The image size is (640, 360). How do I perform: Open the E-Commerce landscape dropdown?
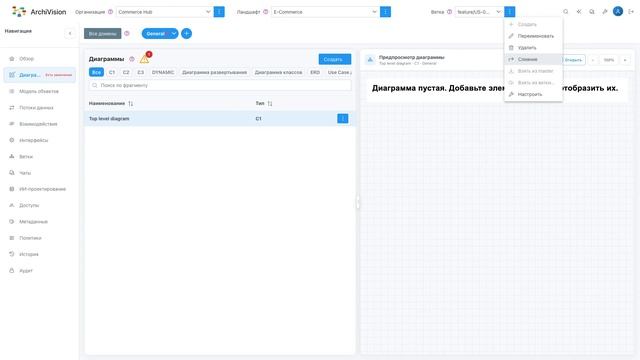pyautogui.click(x=325, y=12)
